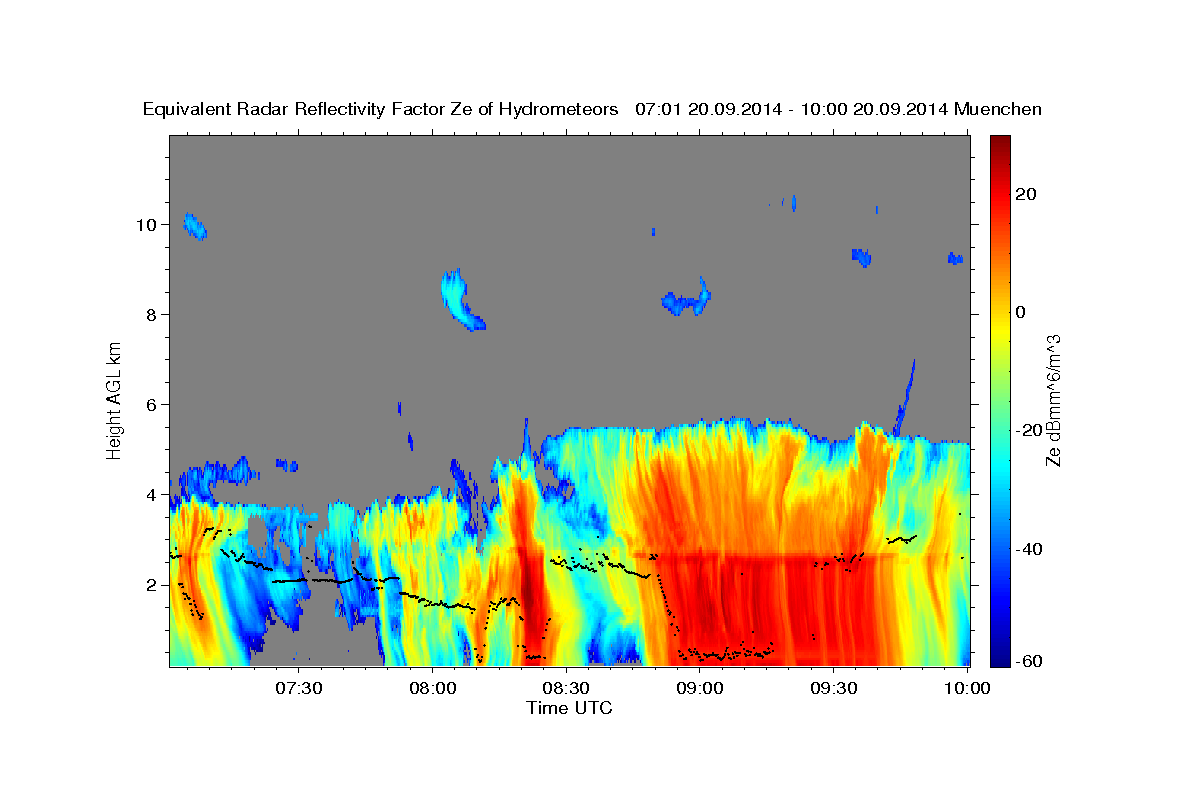The height and width of the screenshot is (800, 1200).
Task: Click the yellow zone of the colorbar
Action: click(x=1000, y=330)
